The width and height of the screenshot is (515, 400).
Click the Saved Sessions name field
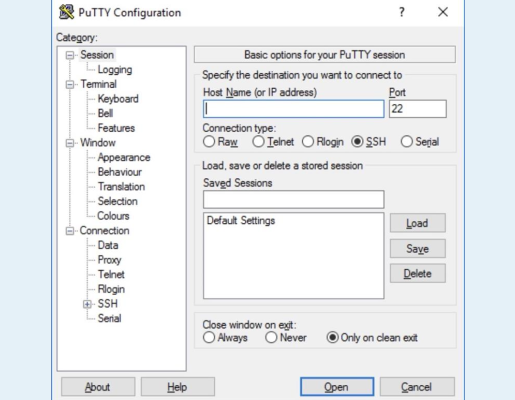[294, 200]
